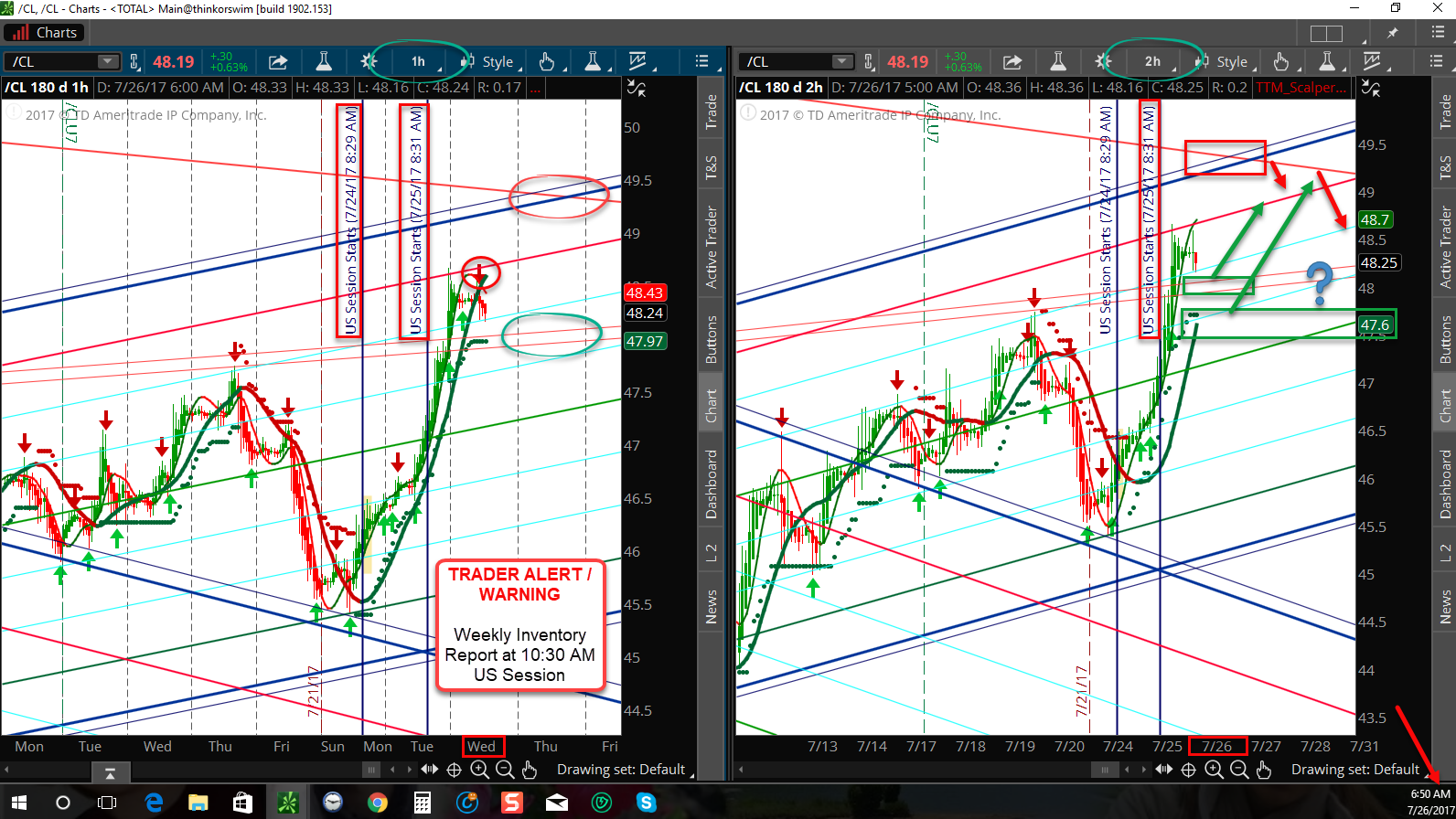Open drawings tool in left chart toolbar
The width and height of the screenshot is (1456, 819).
point(637,62)
